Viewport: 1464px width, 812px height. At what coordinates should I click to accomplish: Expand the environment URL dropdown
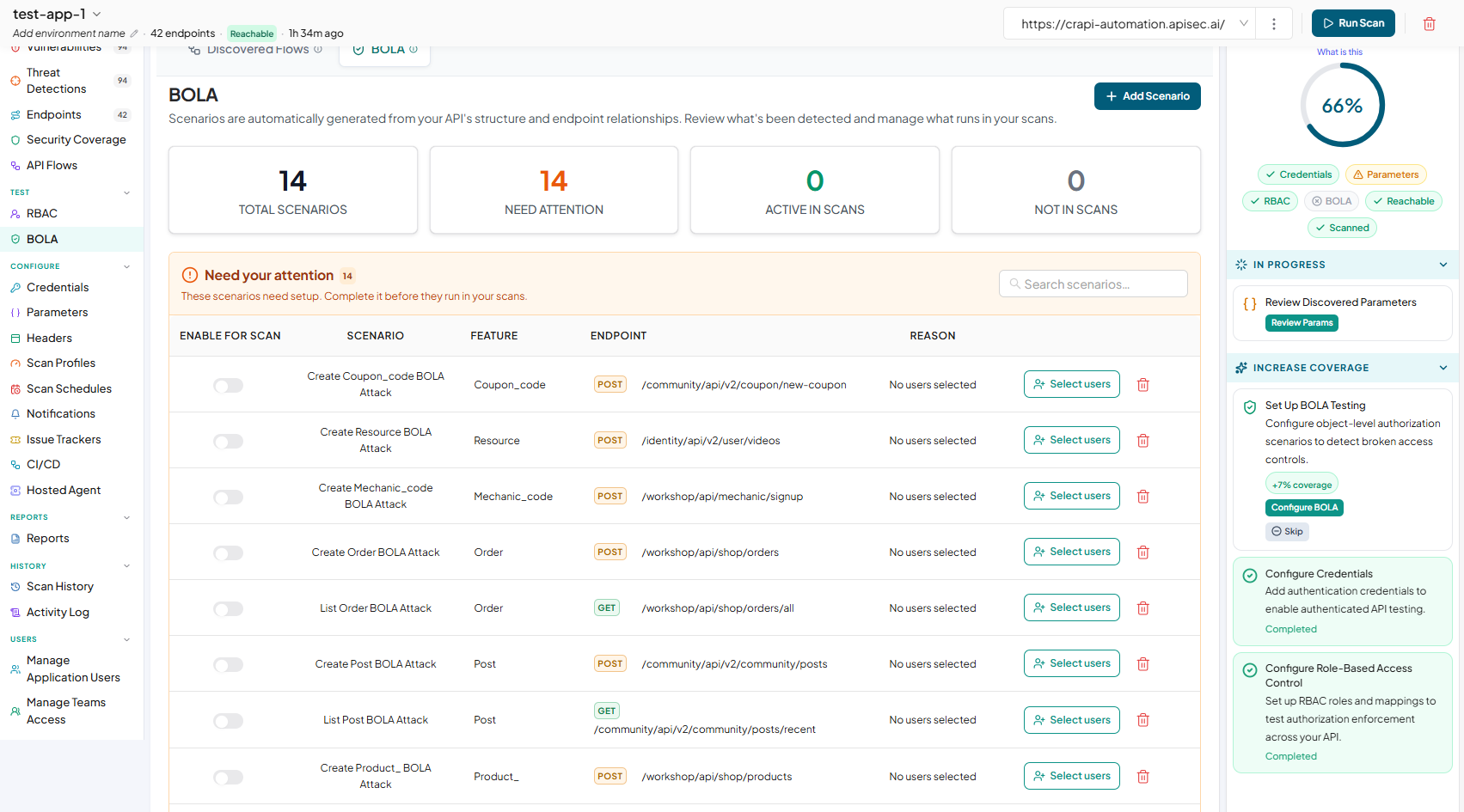tap(1243, 24)
